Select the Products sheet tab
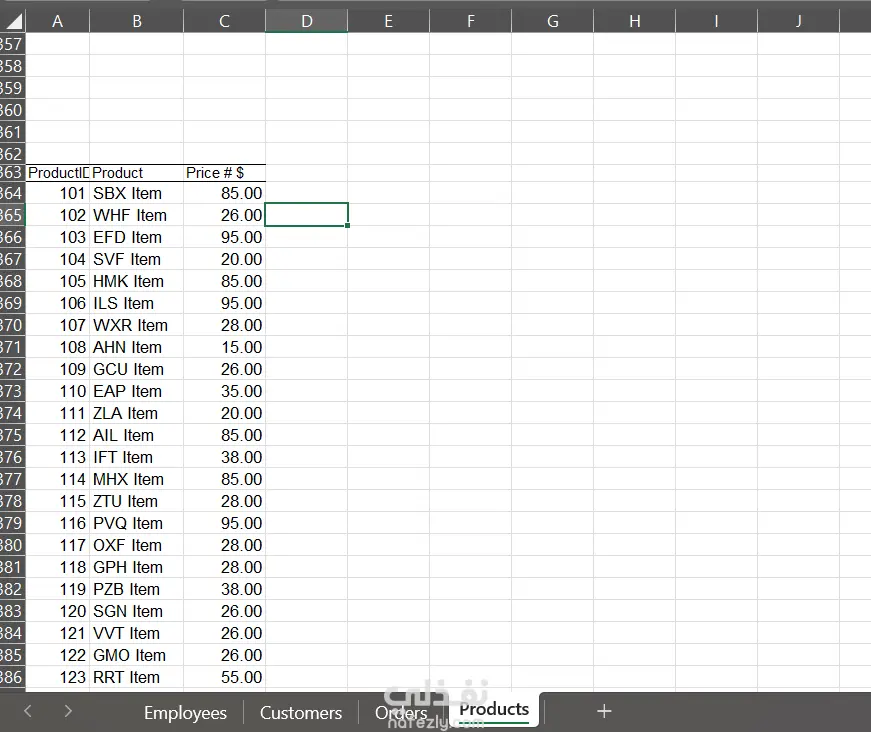This screenshot has width=871, height=732. point(494,709)
